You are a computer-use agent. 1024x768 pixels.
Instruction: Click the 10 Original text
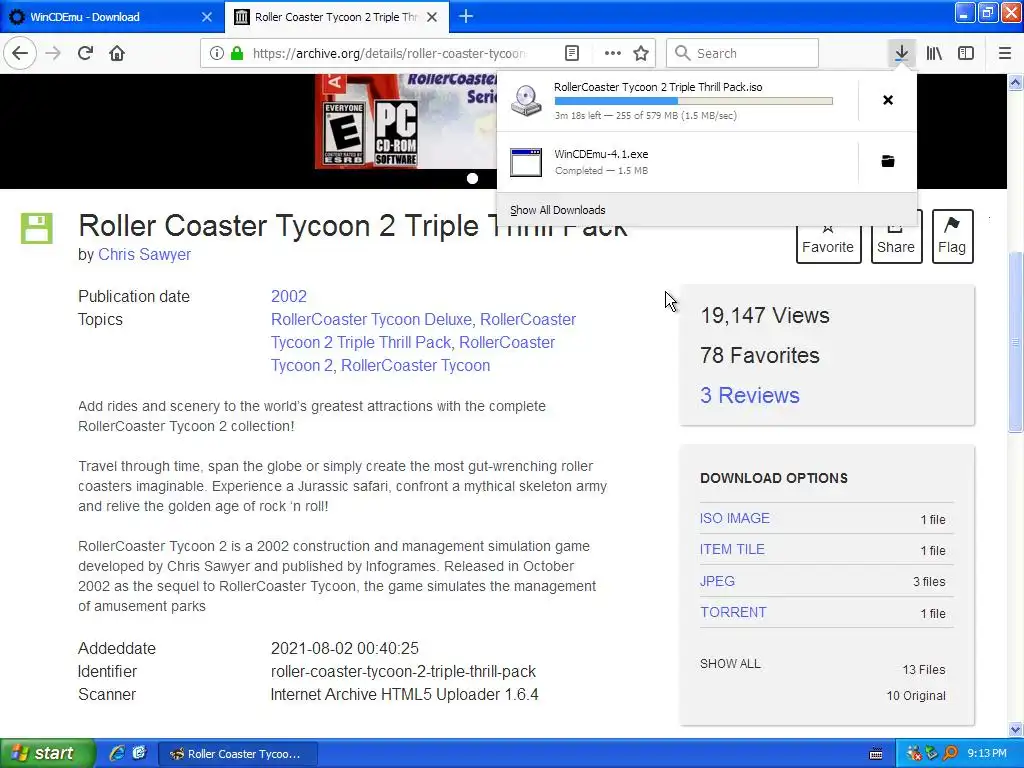coord(916,696)
